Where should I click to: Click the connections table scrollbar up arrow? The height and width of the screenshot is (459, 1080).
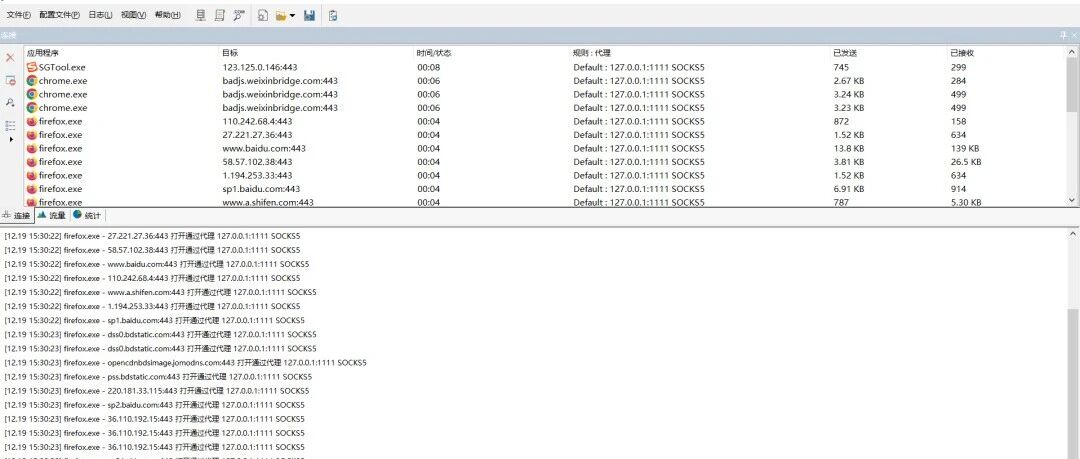(x=1072, y=52)
